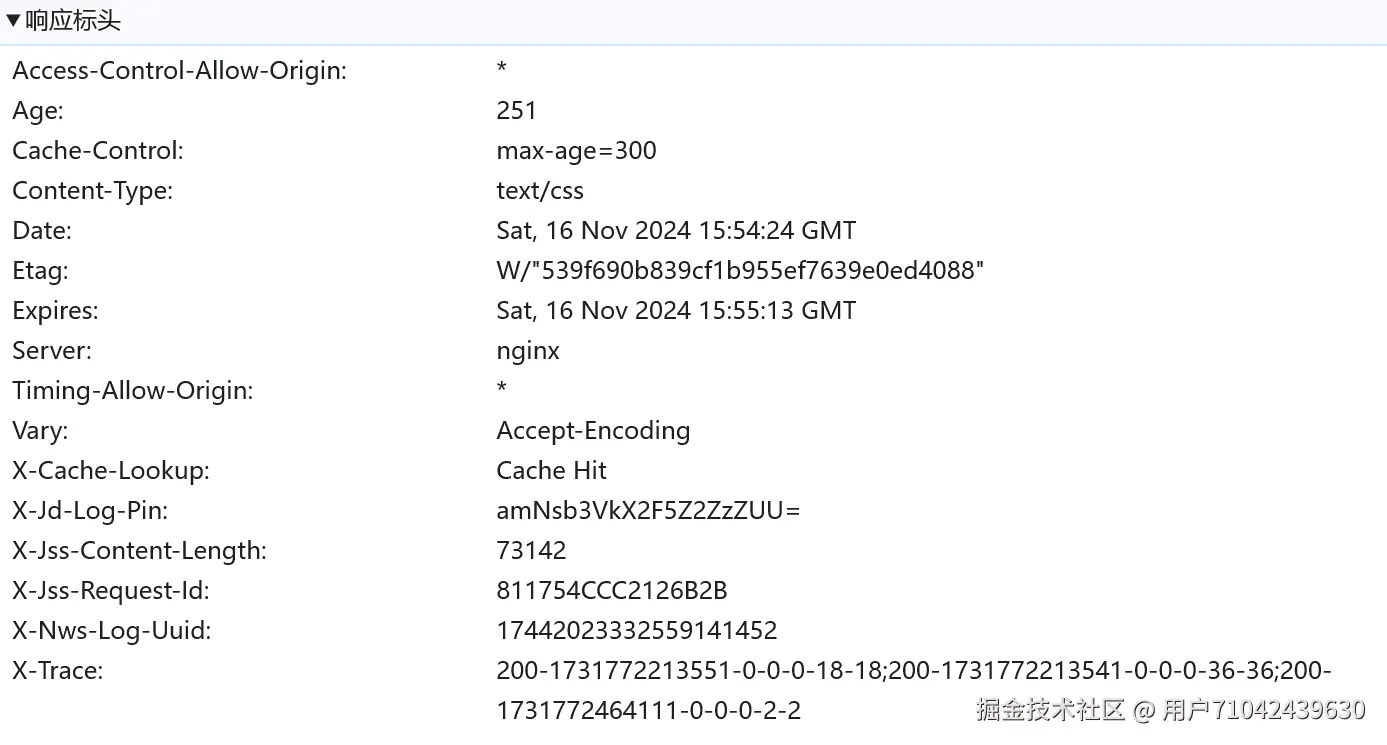1387x745 pixels.
Task: Collapse the 响应标头 section triangle
Action: click(x=13, y=21)
